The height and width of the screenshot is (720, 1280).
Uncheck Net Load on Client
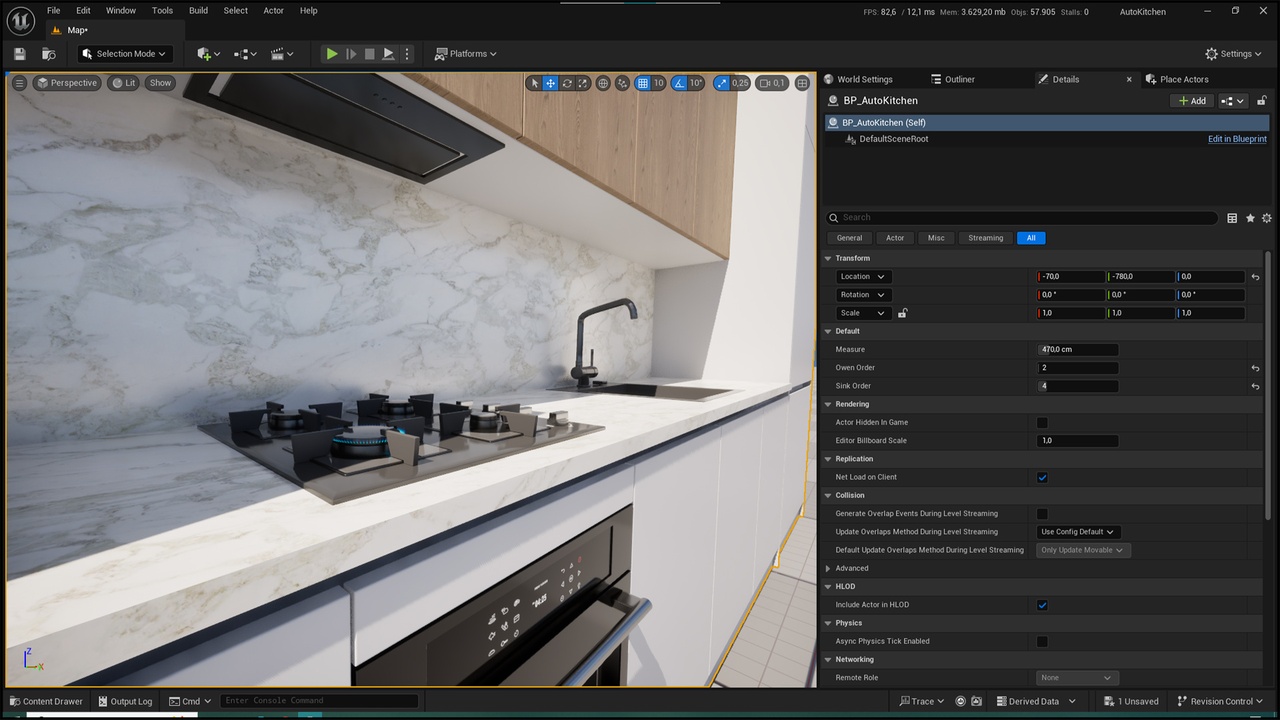pyautogui.click(x=1042, y=477)
